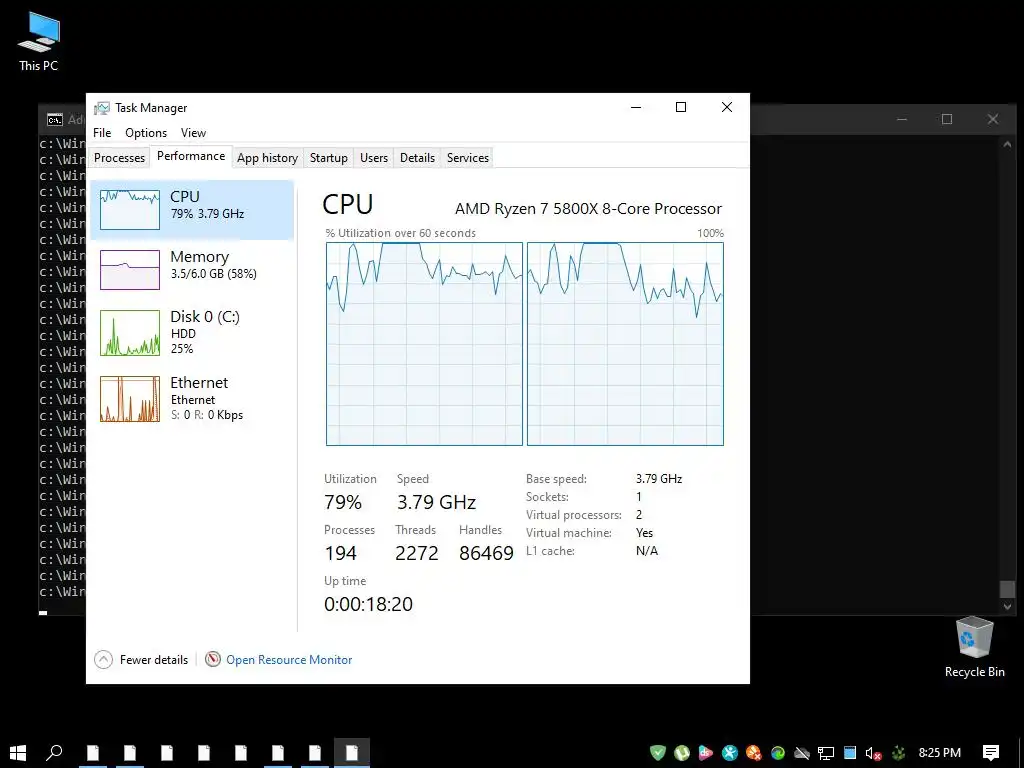
Task: Open the Options menu in Task Manager
Action: (x=146, y=133)
